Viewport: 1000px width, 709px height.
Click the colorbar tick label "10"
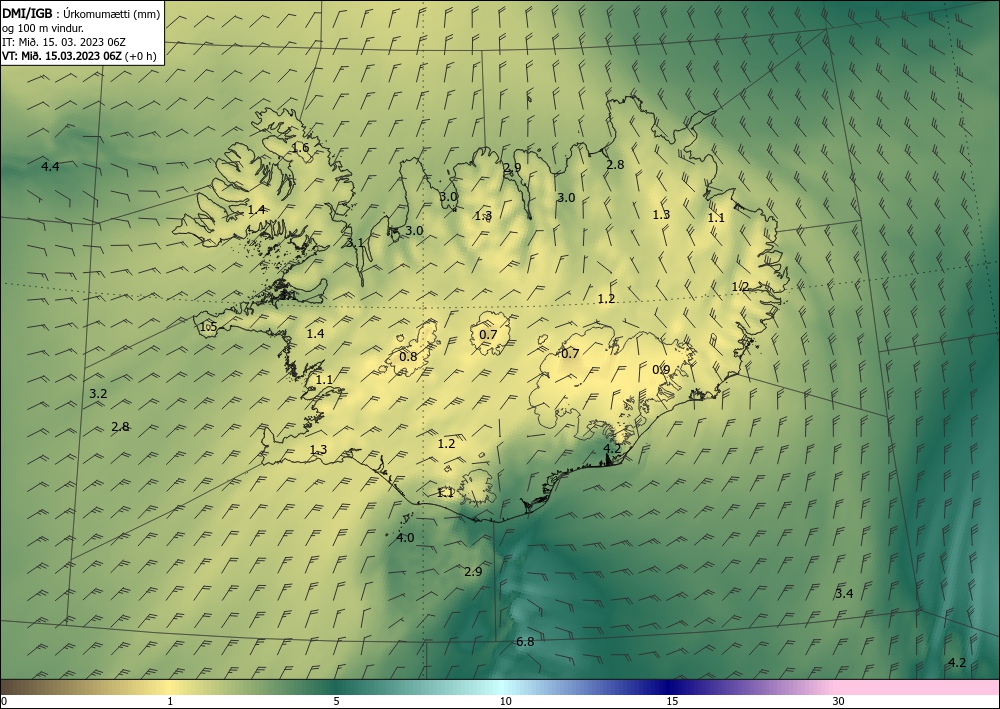tap(506, 702)
